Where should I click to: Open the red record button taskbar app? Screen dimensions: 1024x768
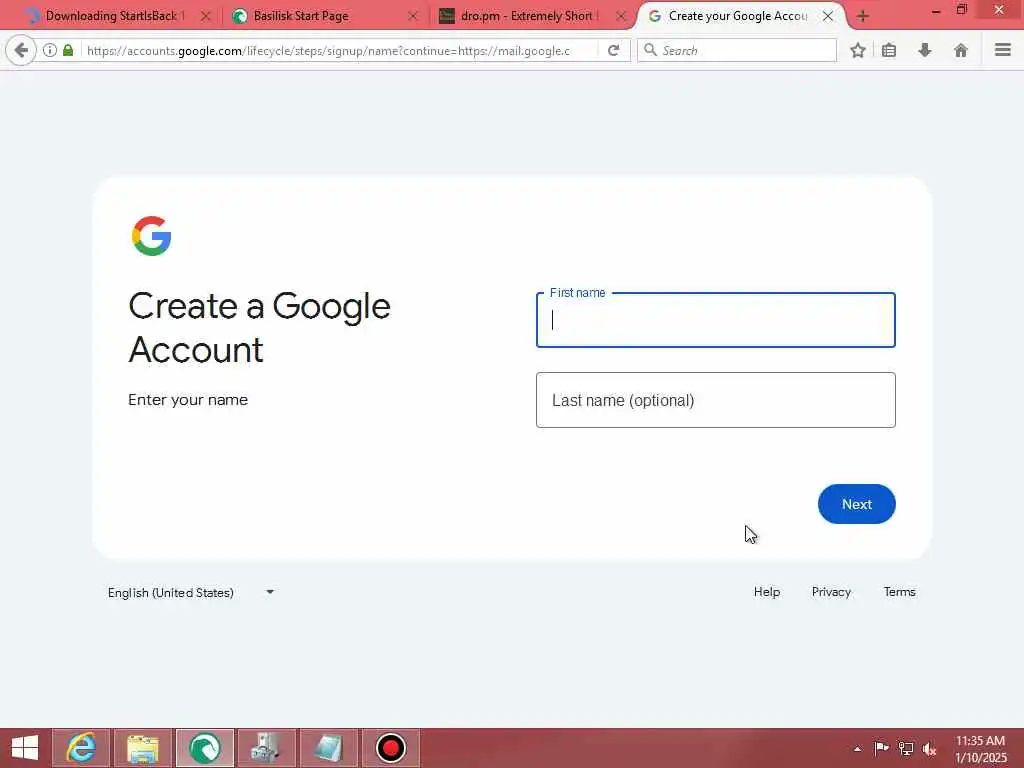click(x=391, y=748)
